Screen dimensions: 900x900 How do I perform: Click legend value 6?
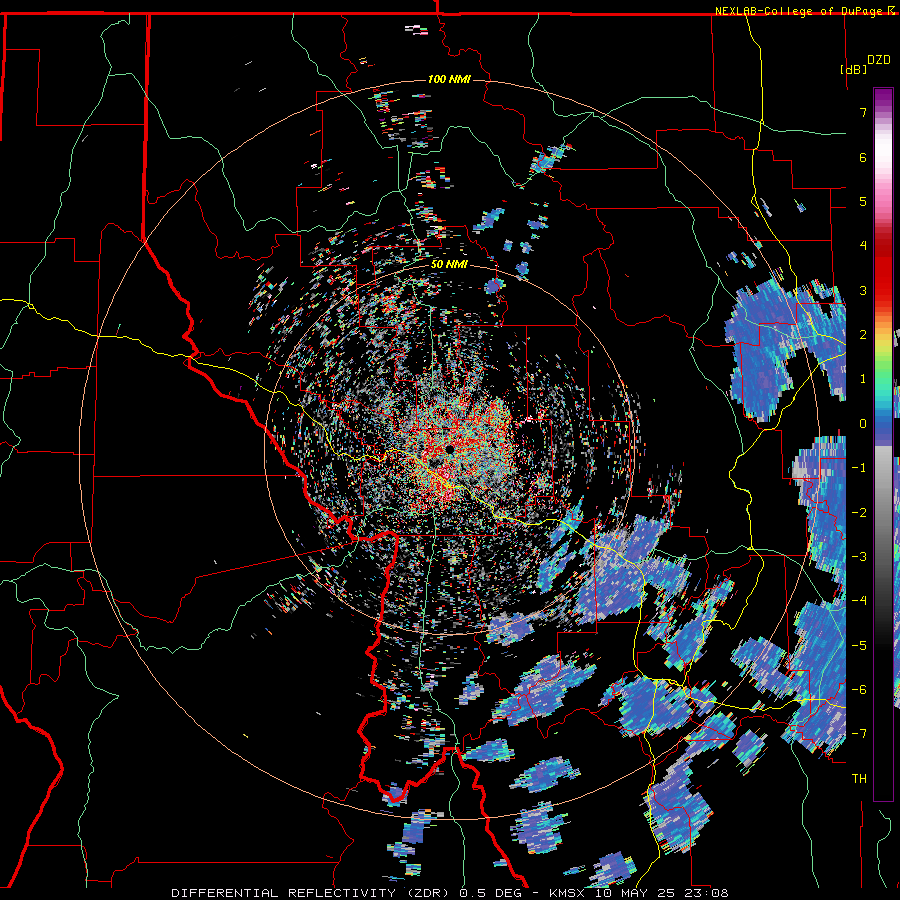coord(863,157)
